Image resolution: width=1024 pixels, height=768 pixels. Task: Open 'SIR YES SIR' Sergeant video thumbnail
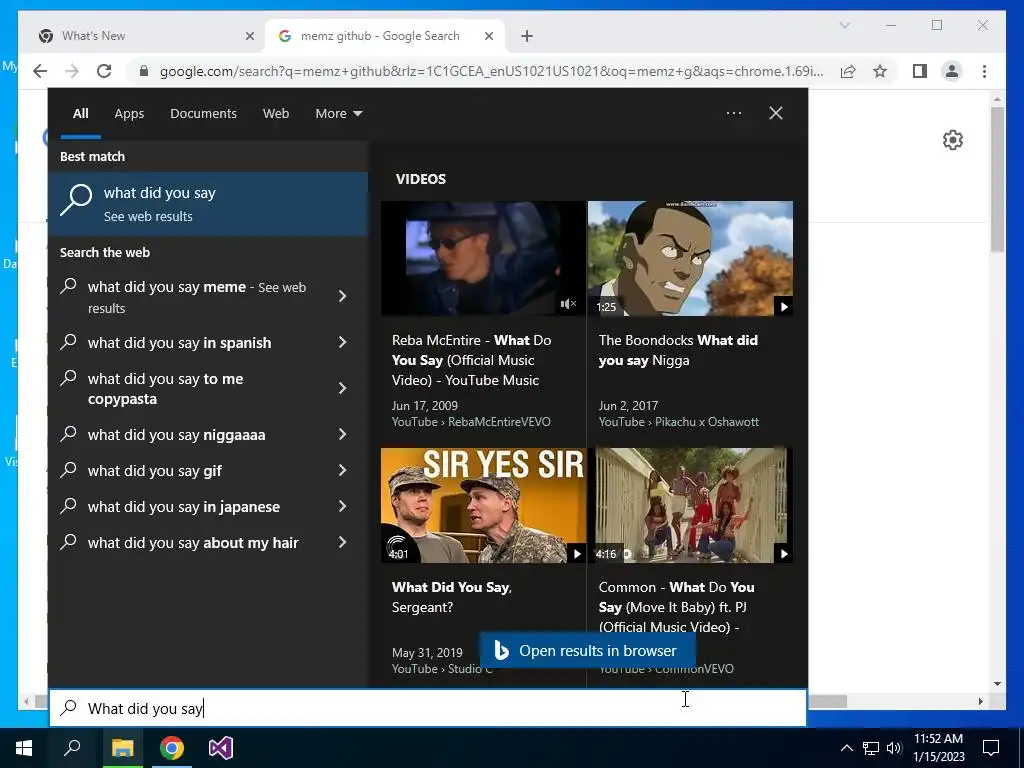pyautogui.click(x=483, y=505)
